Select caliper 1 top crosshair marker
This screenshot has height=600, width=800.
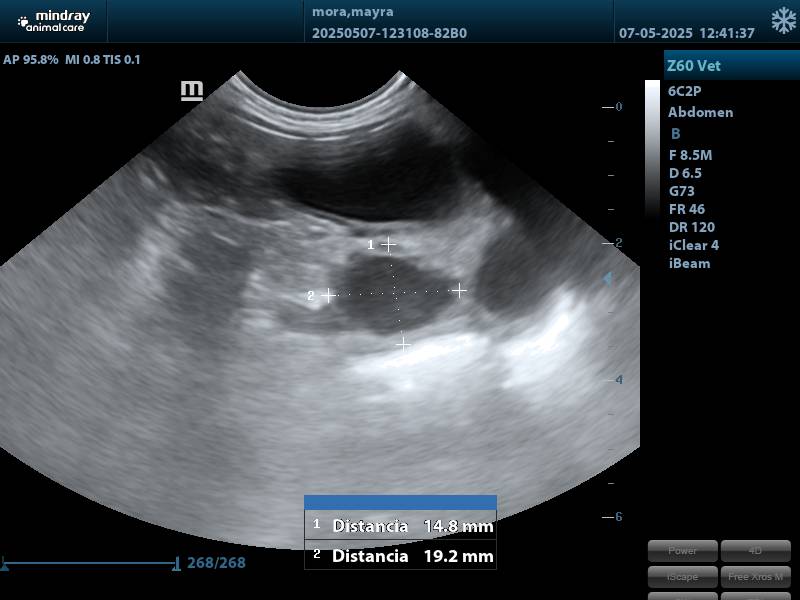point(389,244)
